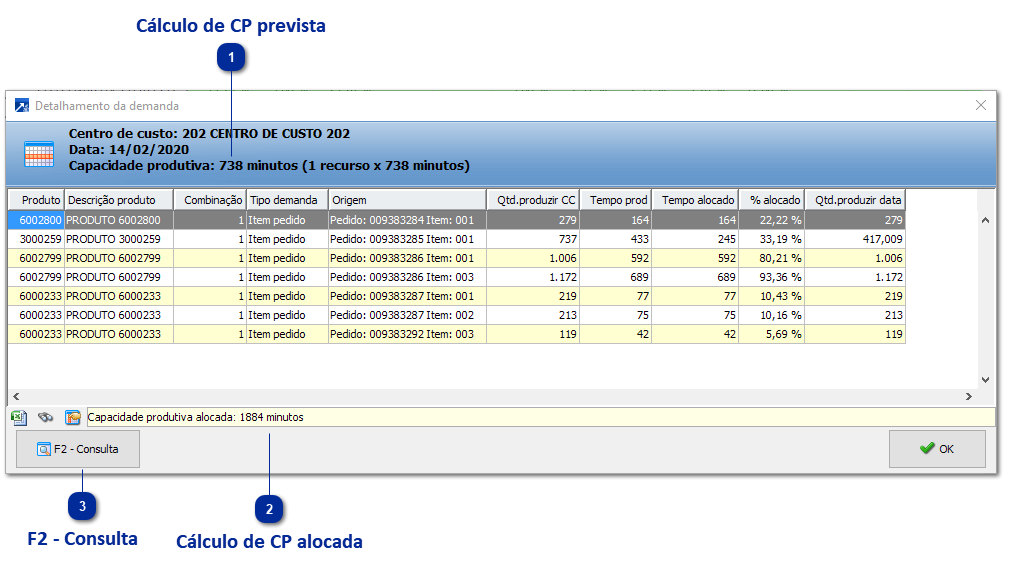Sort by Descrição produto column header
The width and height of the screenshot is (1020, 570).
[119, 200]
